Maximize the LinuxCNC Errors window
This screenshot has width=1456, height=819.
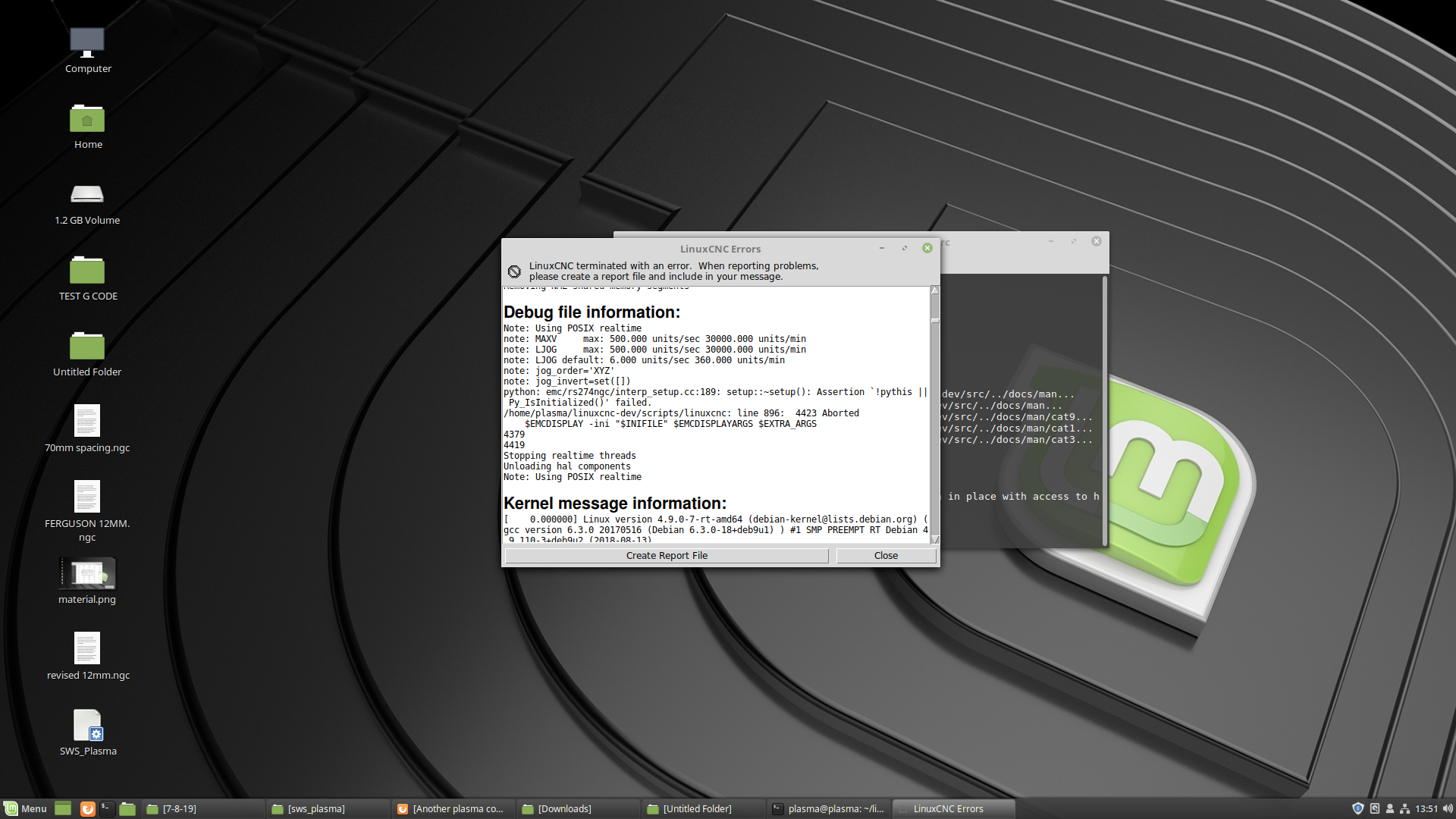(x=905, y=248)
